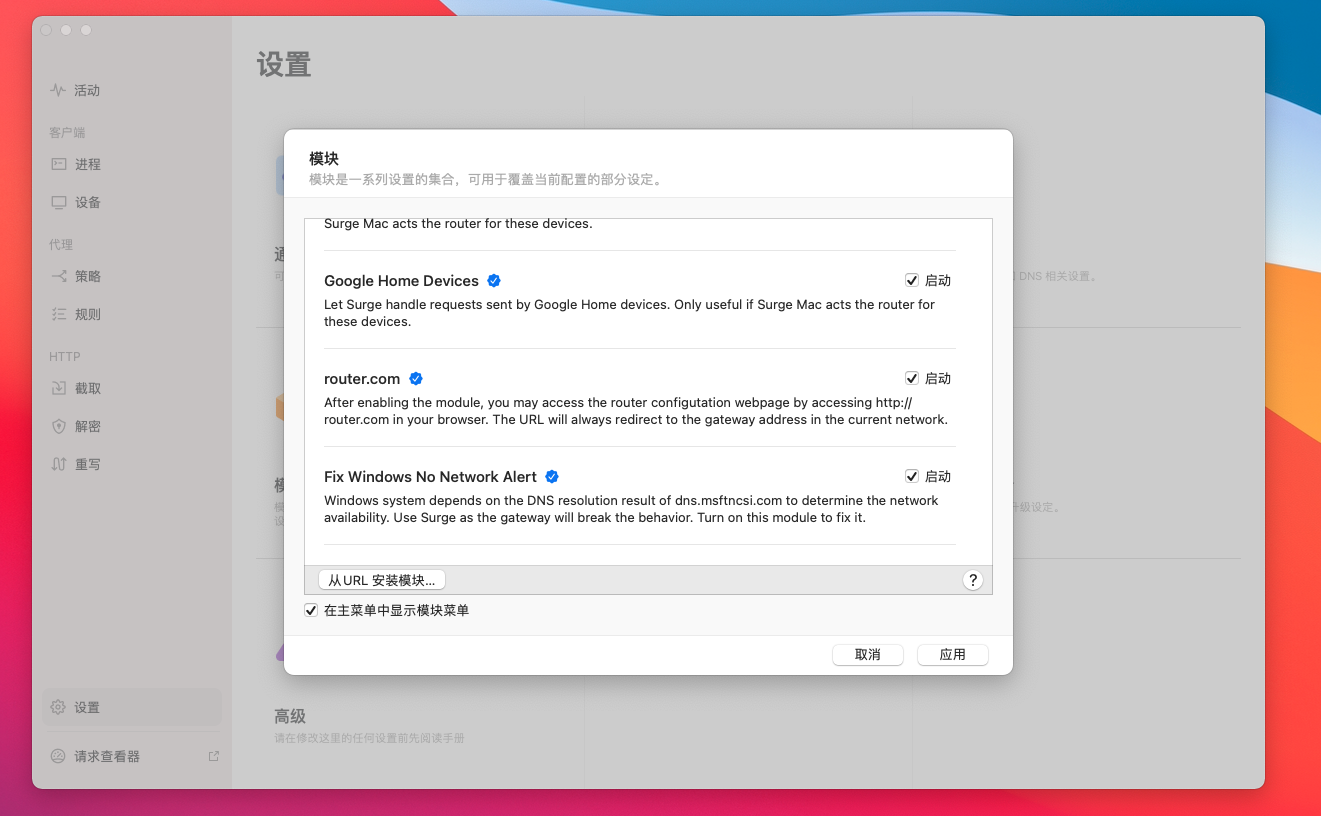This screenshot has width=1321, height=816.
Task: Click the Devices monitor icon
Action: (x=59, y=202)
